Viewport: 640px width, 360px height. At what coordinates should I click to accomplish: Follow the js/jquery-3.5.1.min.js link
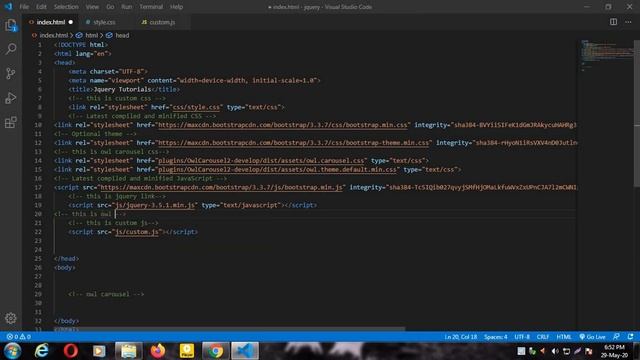click(155, 205)
